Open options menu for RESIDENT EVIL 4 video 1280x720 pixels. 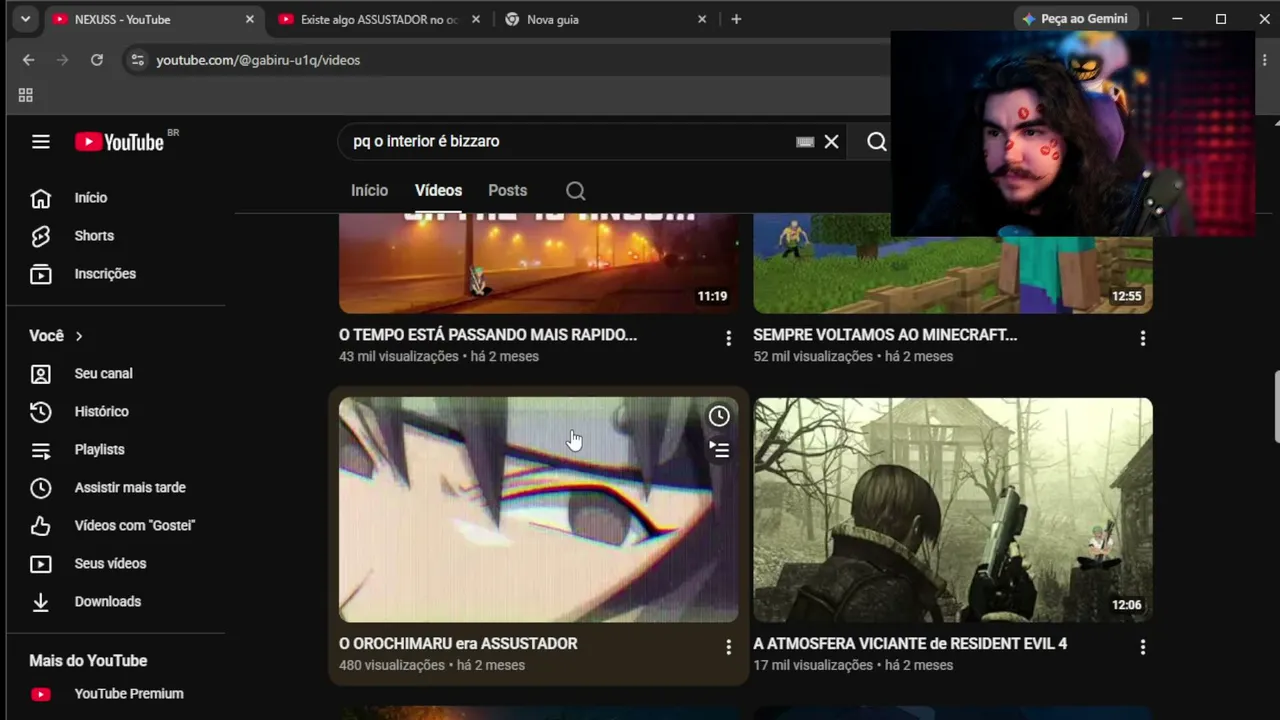coord(1142,647)
